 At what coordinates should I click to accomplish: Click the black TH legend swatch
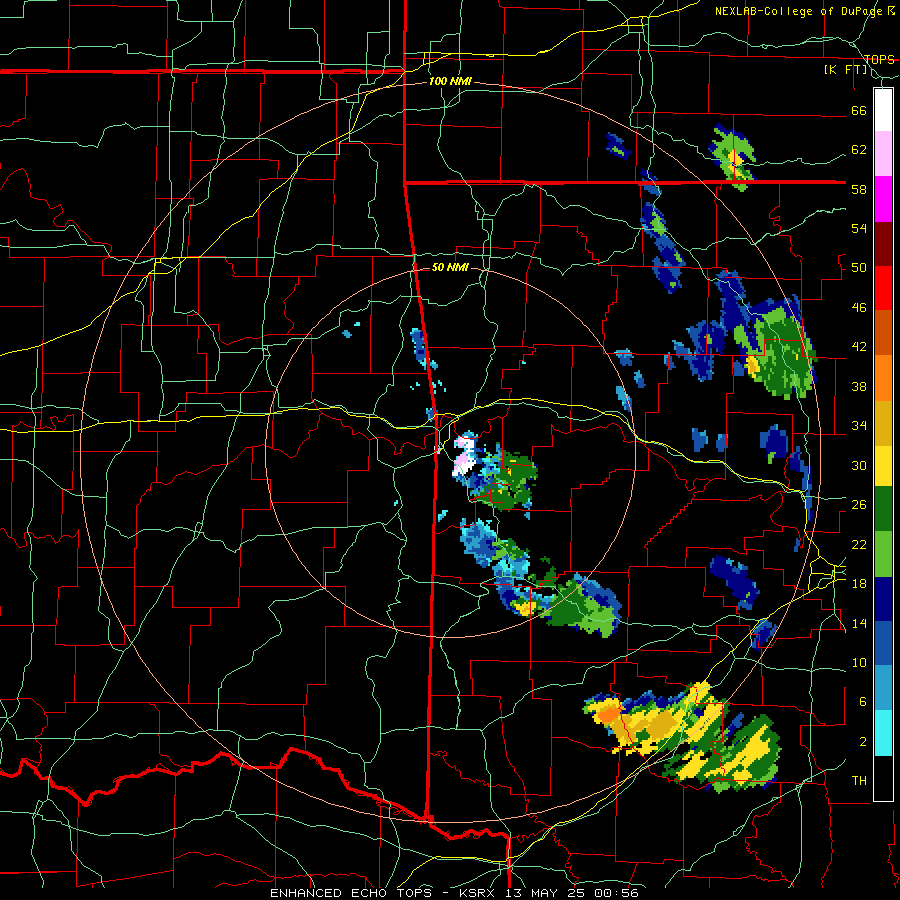tap(883, 778)
